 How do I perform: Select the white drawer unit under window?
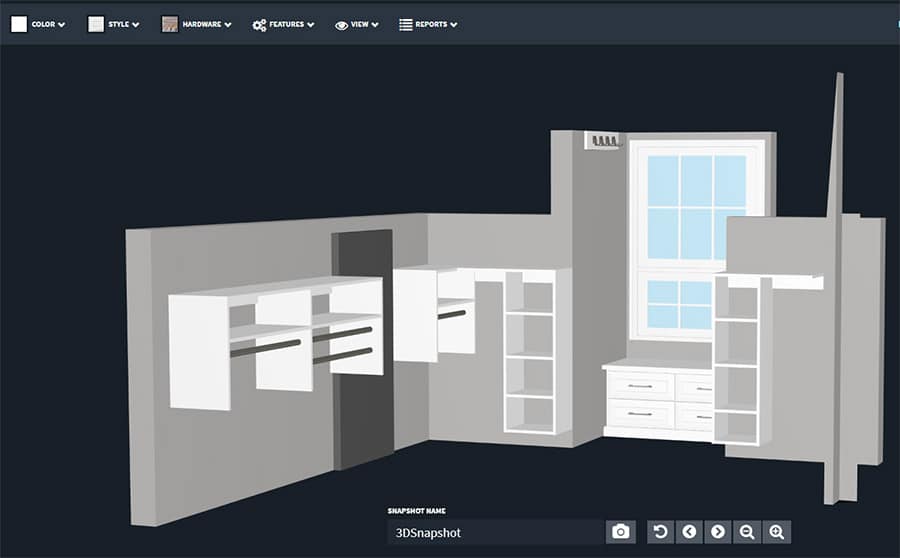tap(659, 400)
